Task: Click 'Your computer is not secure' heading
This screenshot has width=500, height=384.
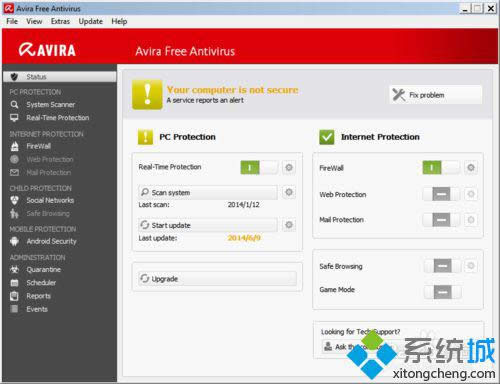Action: click(x=233, y=90)
